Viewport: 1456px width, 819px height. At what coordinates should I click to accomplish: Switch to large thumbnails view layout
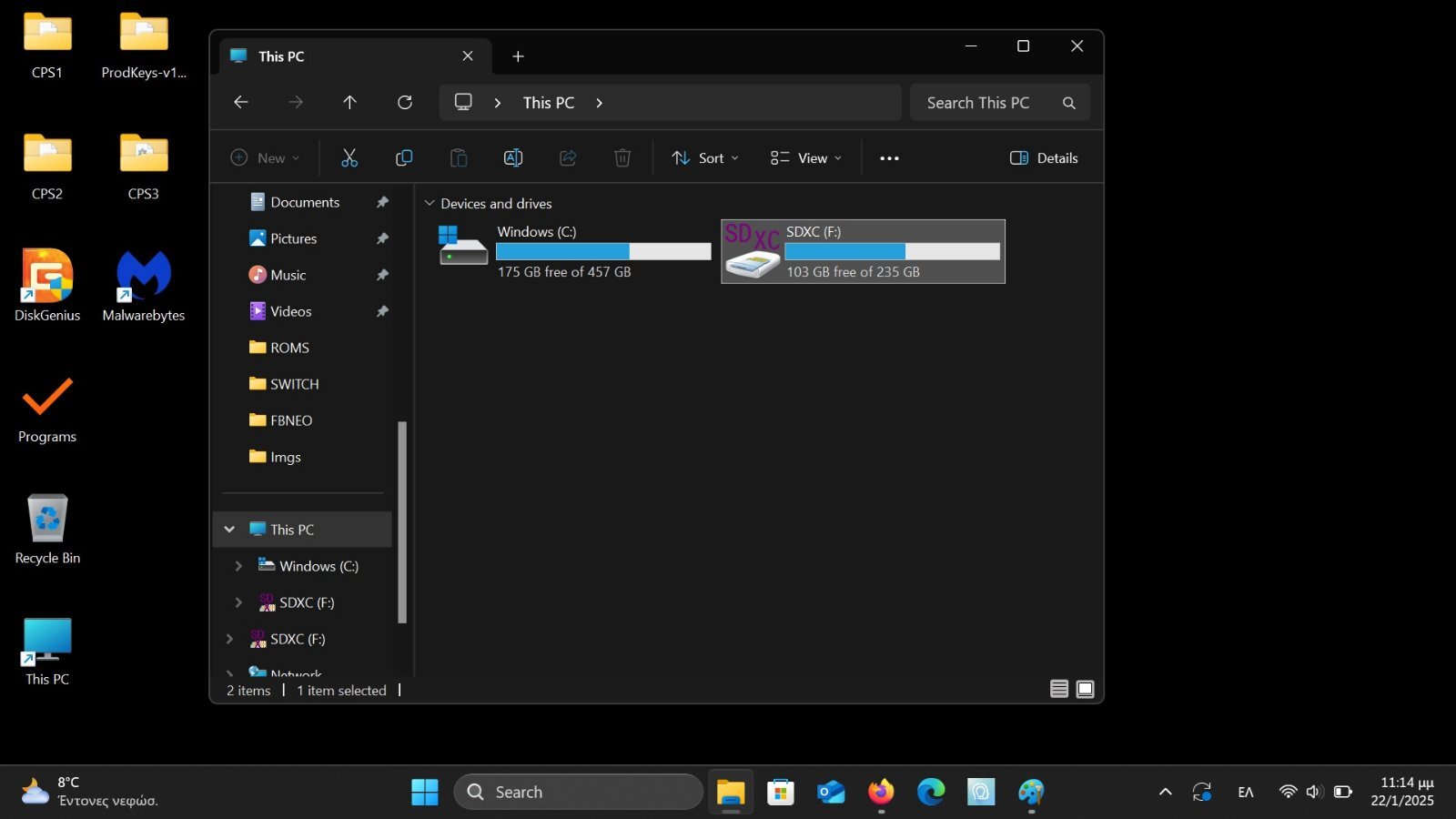(1085, 689)
